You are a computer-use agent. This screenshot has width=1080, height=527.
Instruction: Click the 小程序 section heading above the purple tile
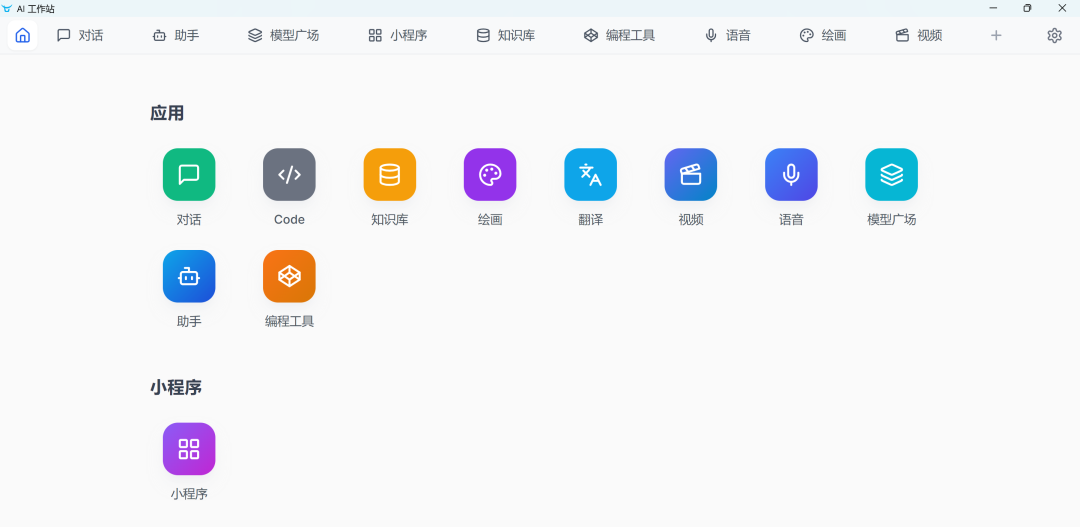pyautogui.click(x=176, y=387)
